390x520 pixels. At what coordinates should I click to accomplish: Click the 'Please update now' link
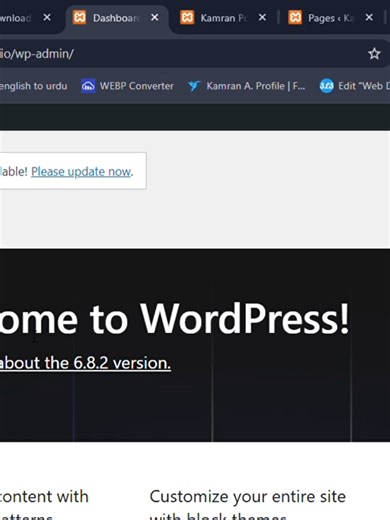pyautogui.click(x=81, y=172)
